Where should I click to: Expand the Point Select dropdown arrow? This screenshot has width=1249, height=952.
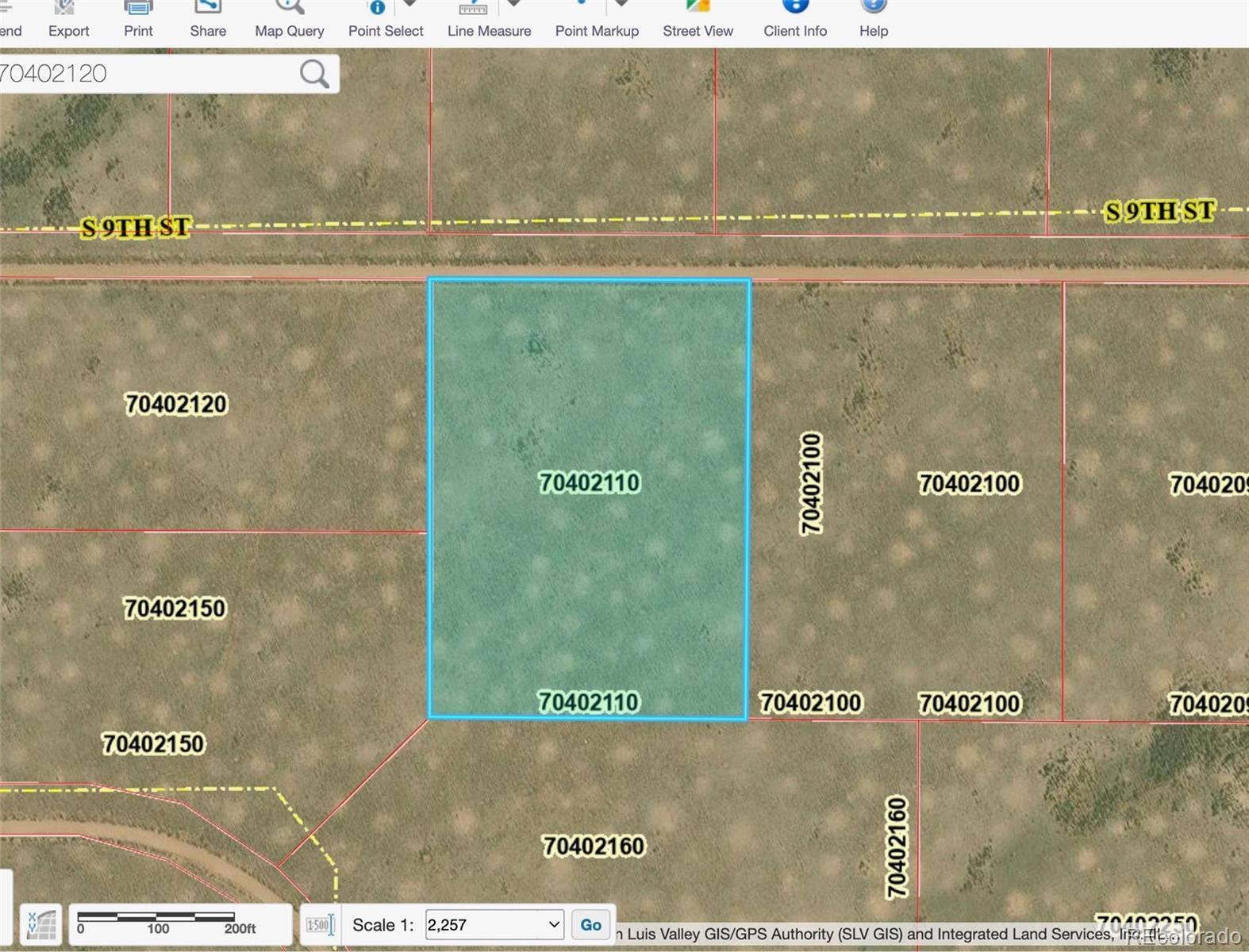(x=409, y=5)
